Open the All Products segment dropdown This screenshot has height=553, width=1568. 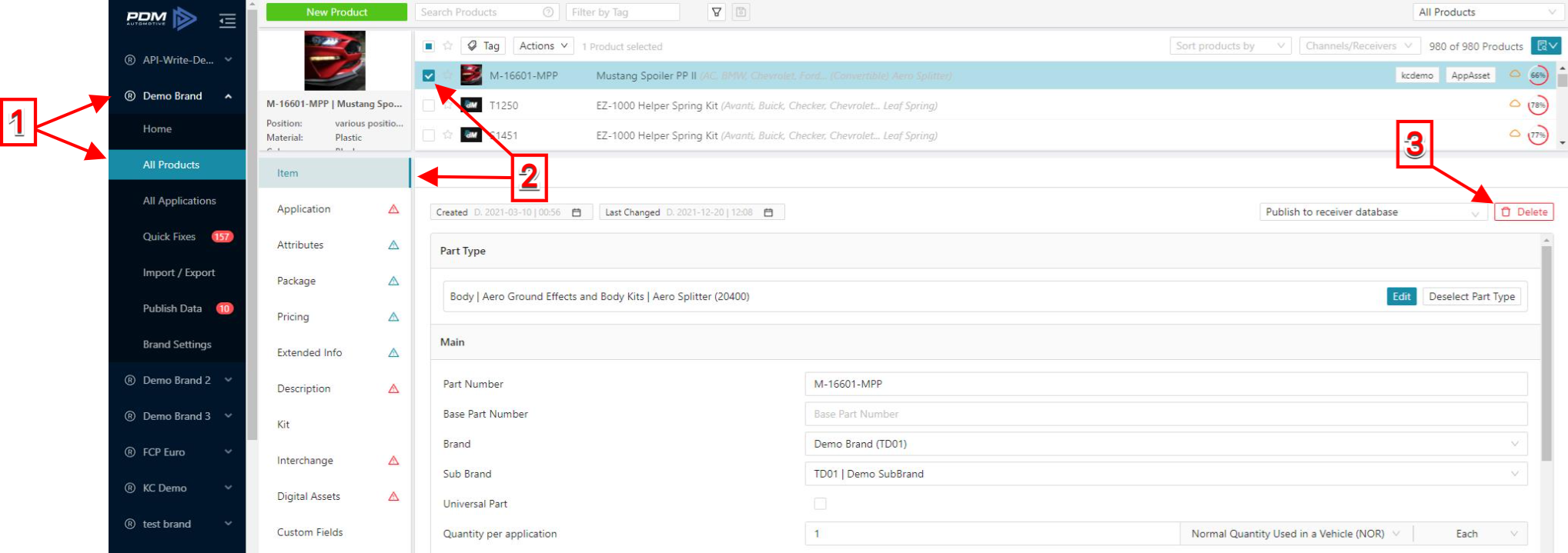pyautogui.click(x=1487, y=12)
